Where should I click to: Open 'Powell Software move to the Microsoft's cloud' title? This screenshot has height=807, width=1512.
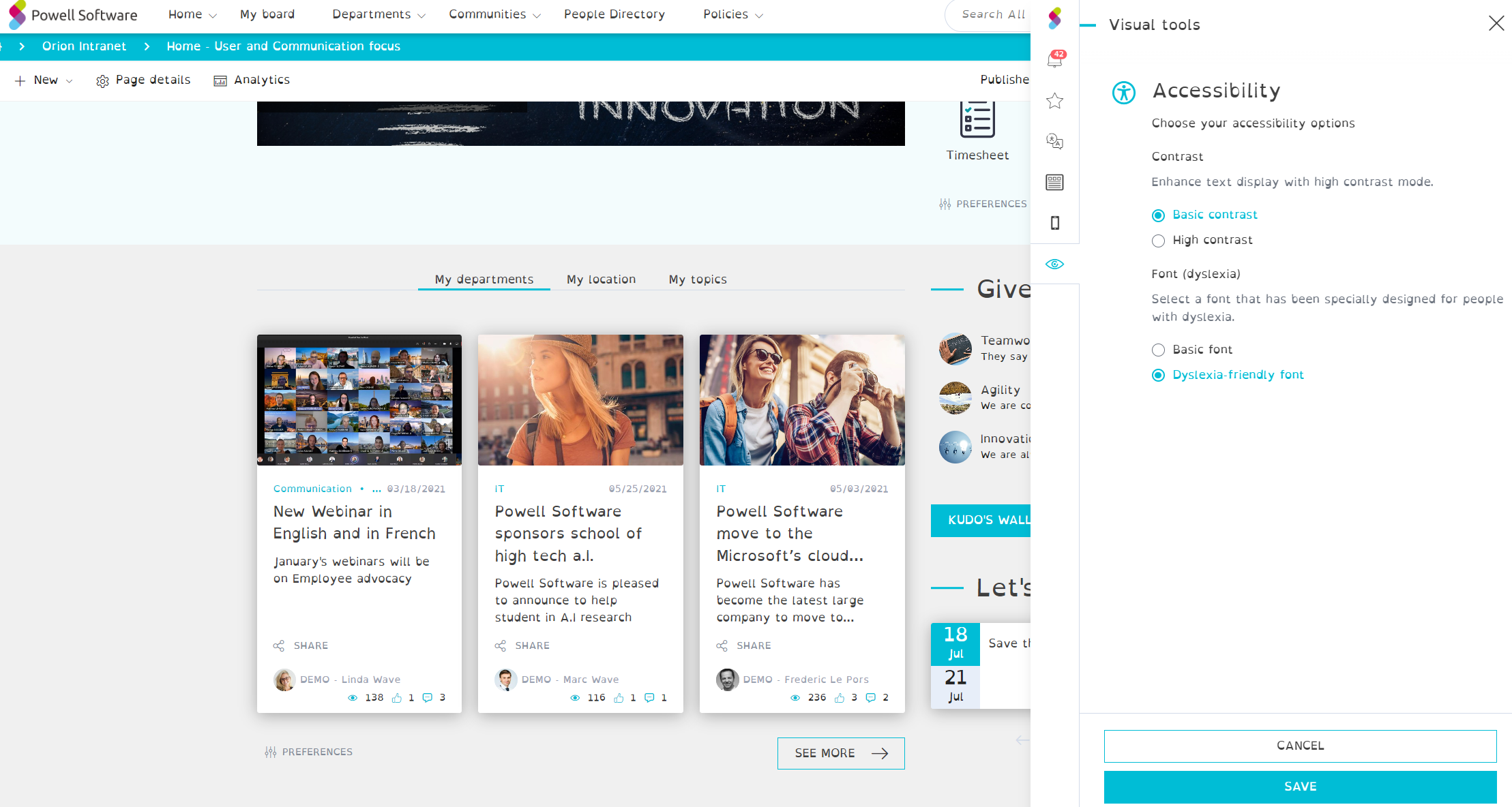click(790, 534)
